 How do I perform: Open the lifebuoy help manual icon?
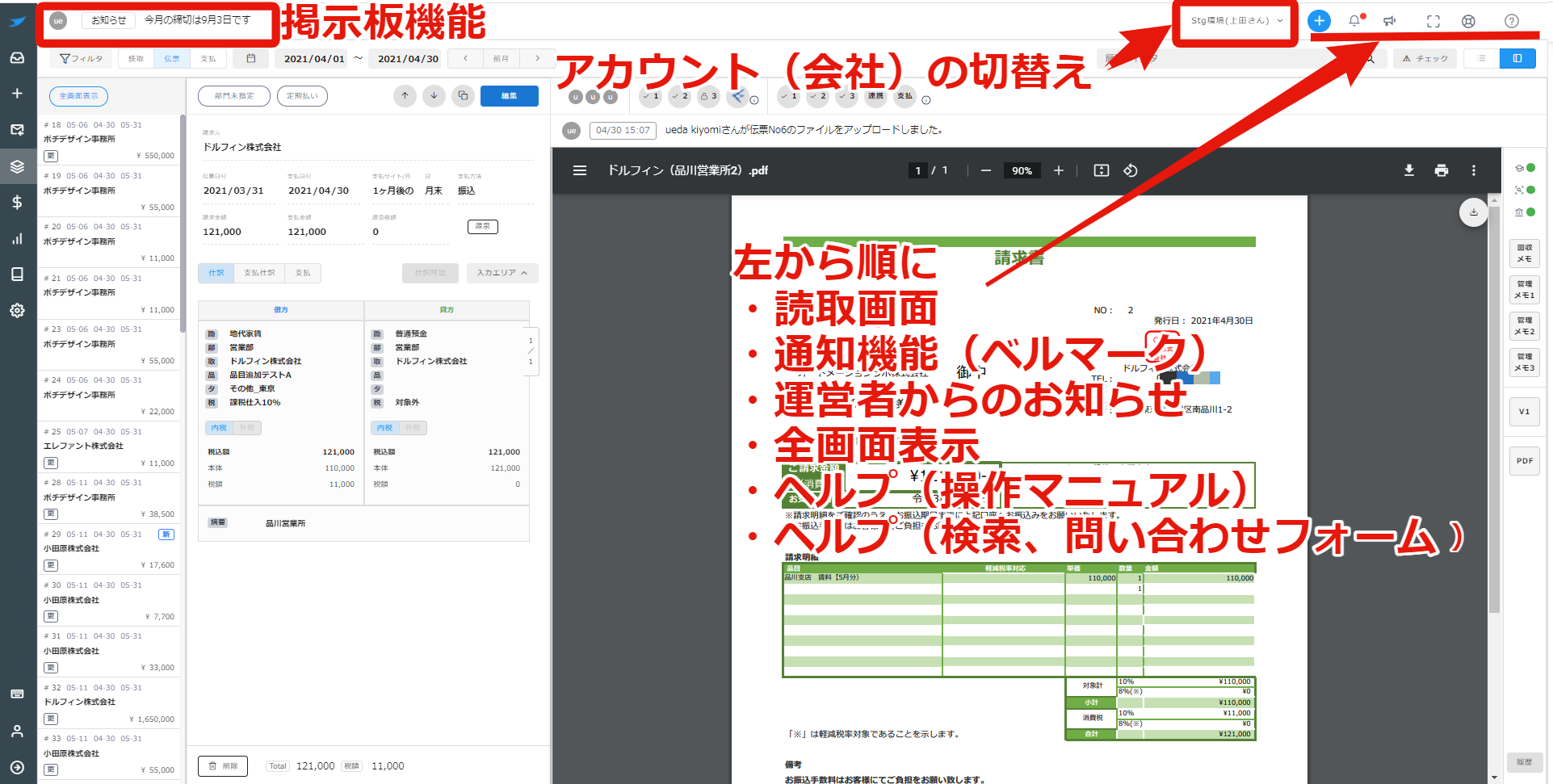pos(1469,21)
